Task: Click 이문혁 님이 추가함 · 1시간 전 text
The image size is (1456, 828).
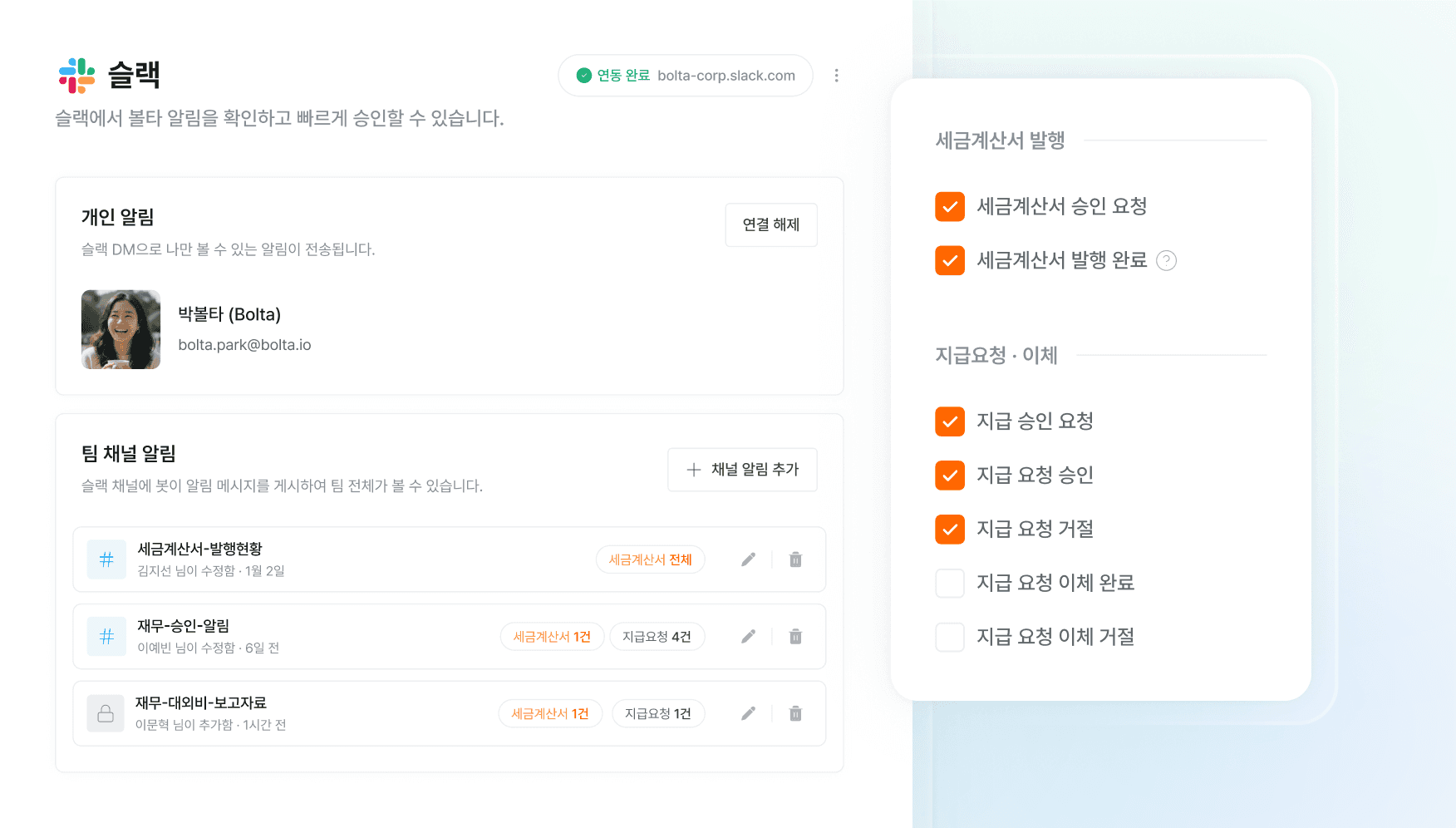Action: pyautogui.click(x=211, y=725)
